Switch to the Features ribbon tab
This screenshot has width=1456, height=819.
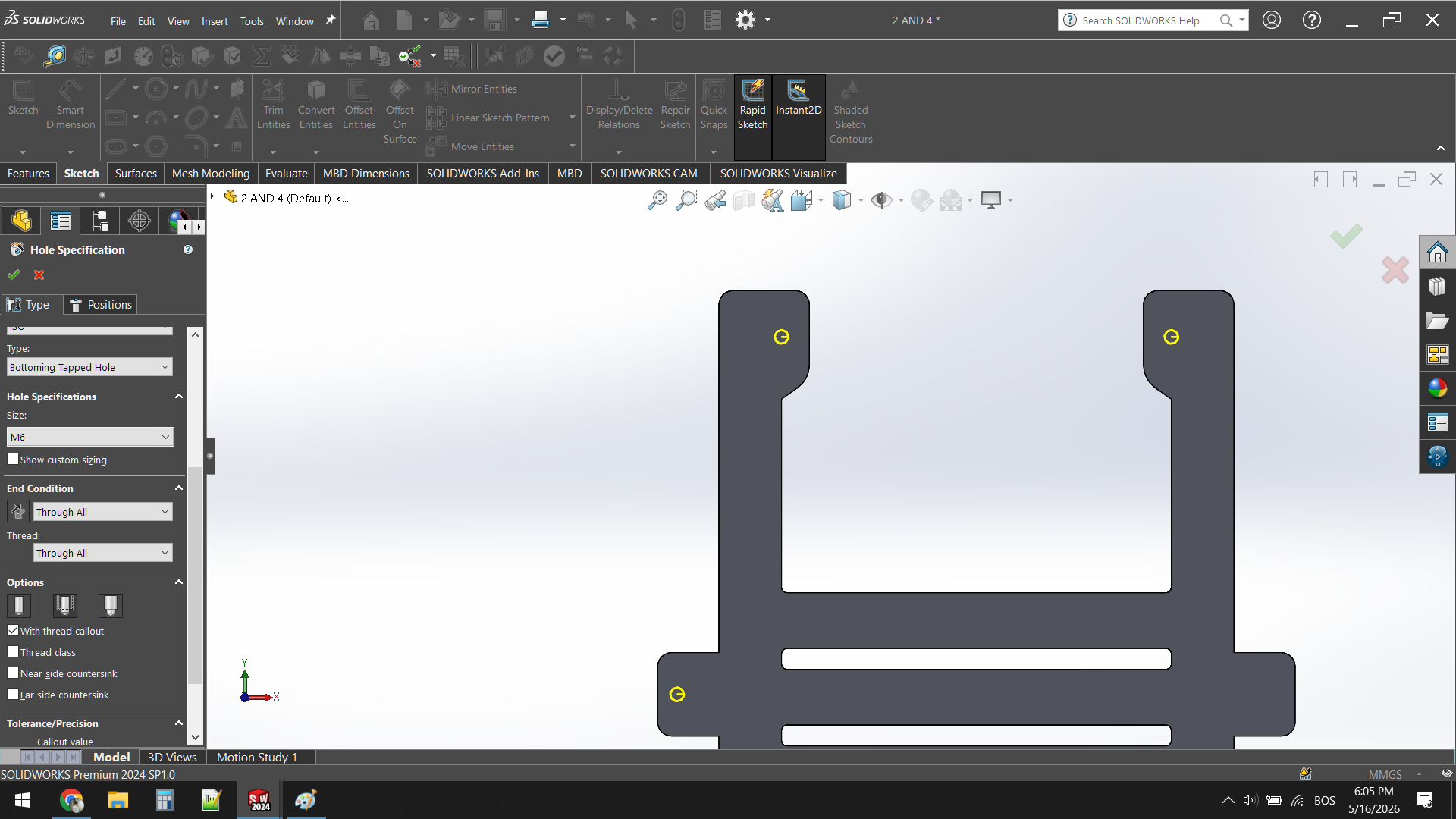[x=28, y=174]
